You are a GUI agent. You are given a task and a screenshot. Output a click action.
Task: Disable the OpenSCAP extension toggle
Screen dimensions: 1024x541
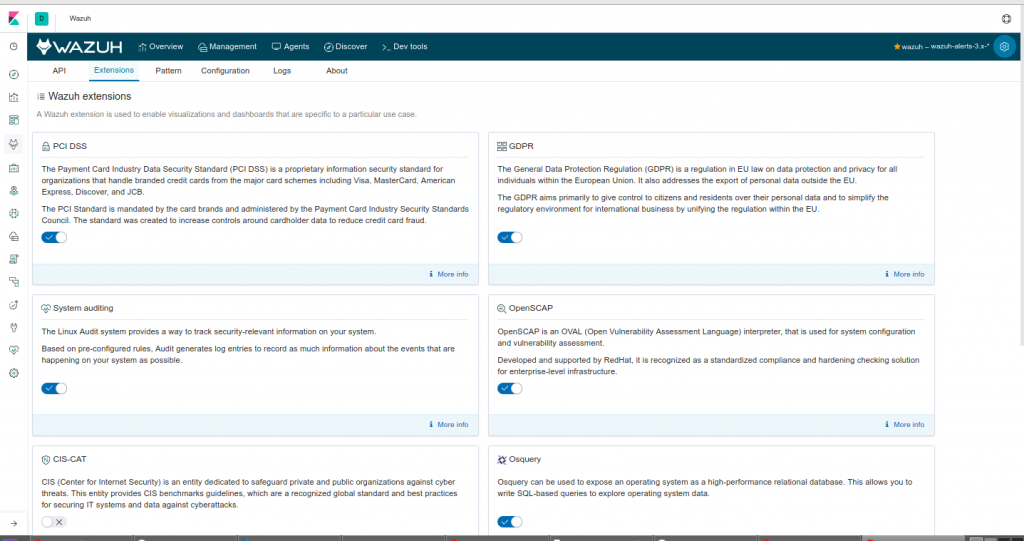[x=509, y=388]
